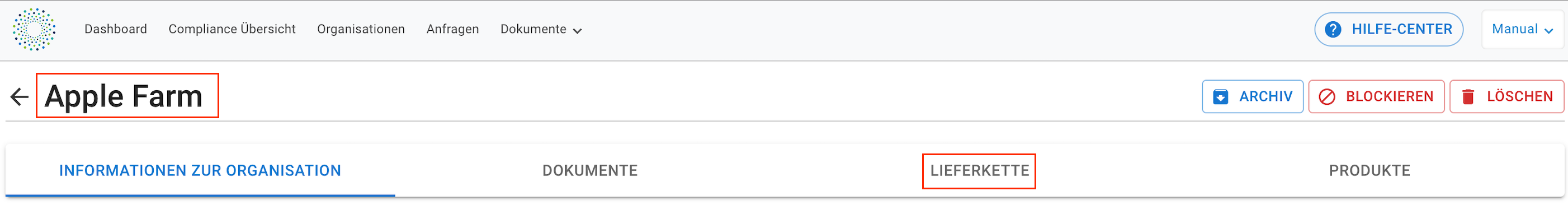
Task: Open the Manual dropdown
Action: click(1522, 29)
